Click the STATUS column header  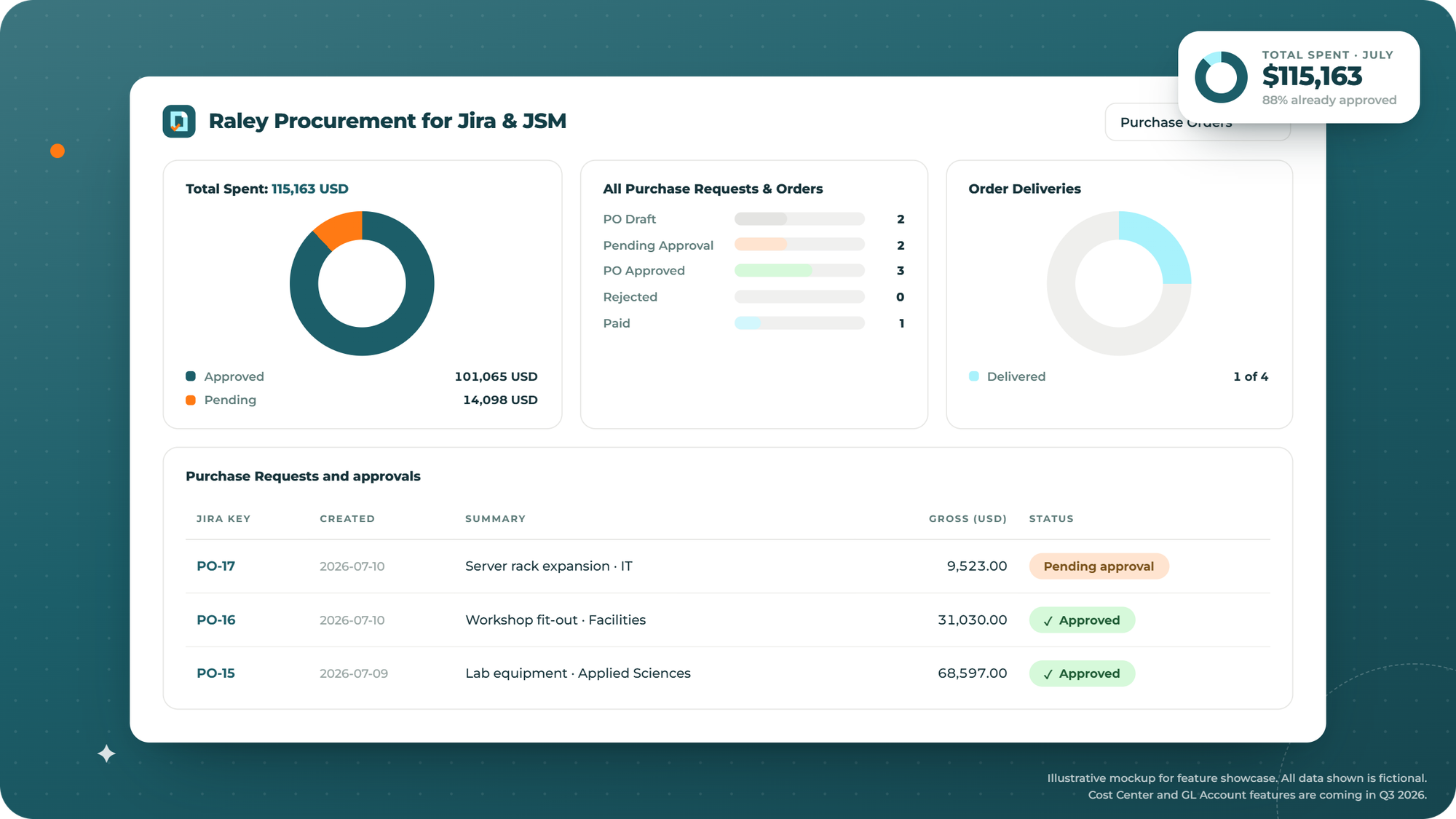point(1051,519)
